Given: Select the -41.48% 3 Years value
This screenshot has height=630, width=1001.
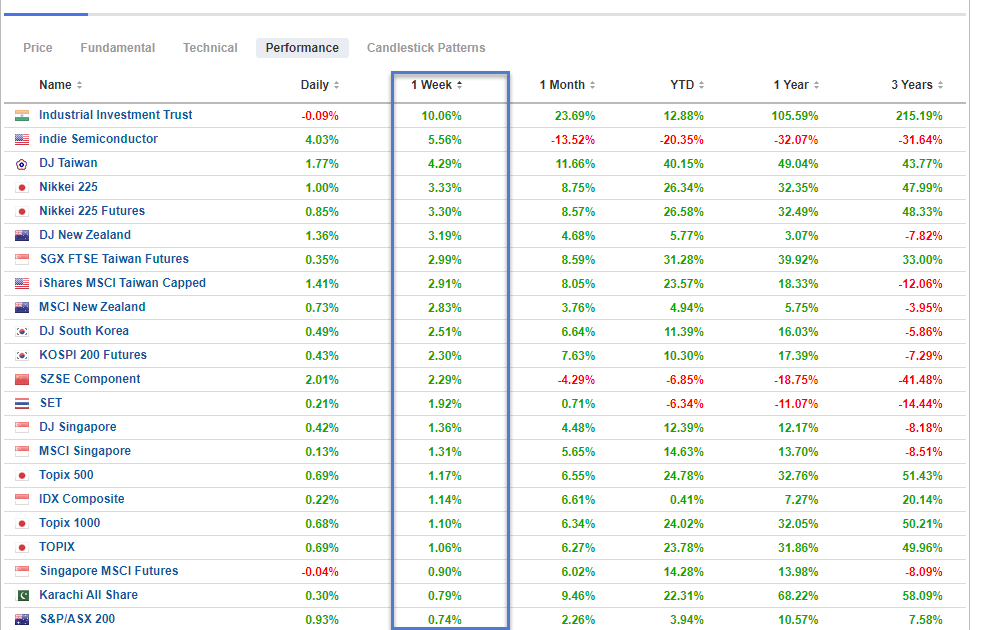Looking at the screenshot, I should 920,380.
